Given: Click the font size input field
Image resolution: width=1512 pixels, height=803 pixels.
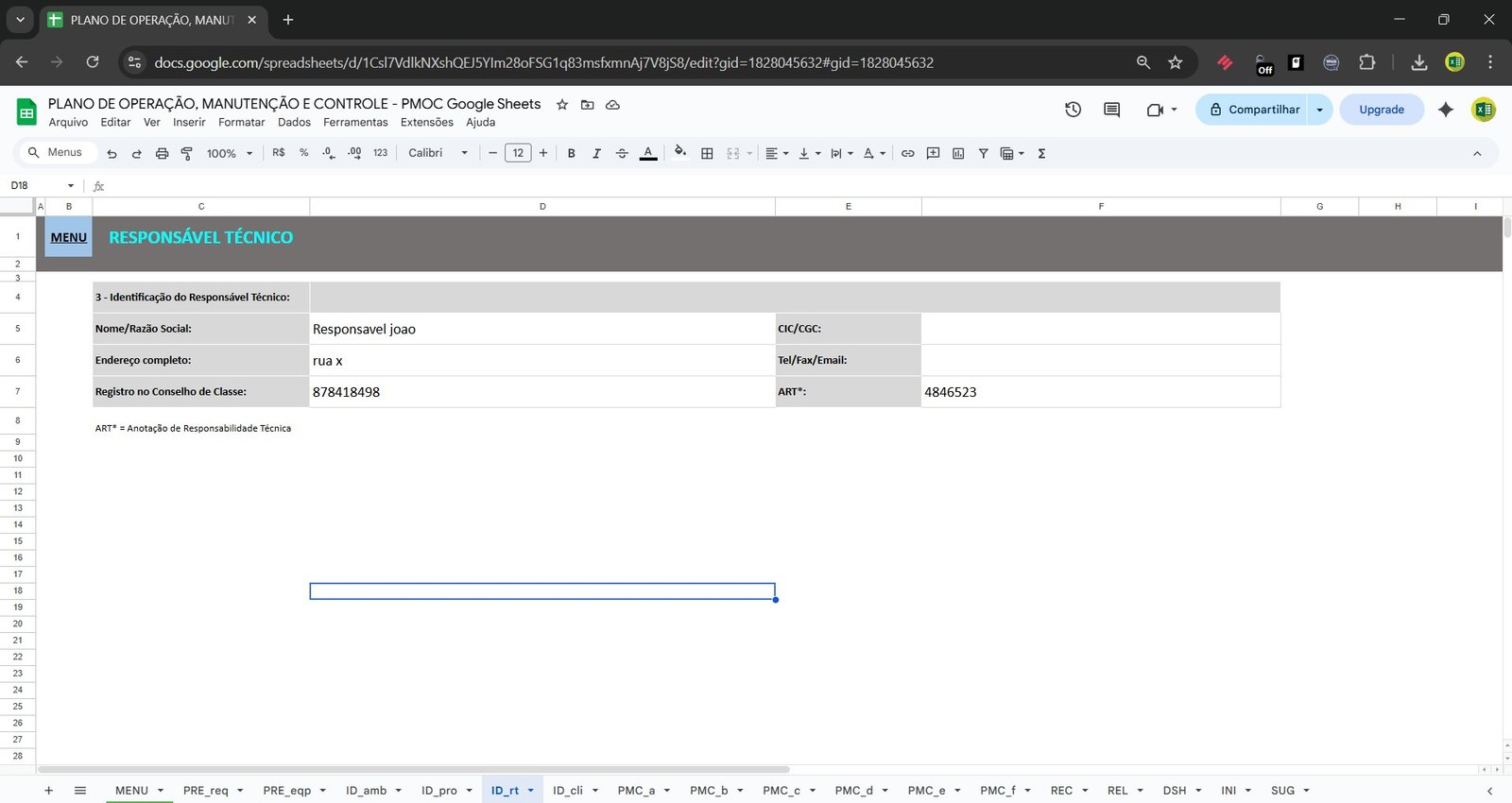Looking at the screenshot, I should tap(518, 153).
